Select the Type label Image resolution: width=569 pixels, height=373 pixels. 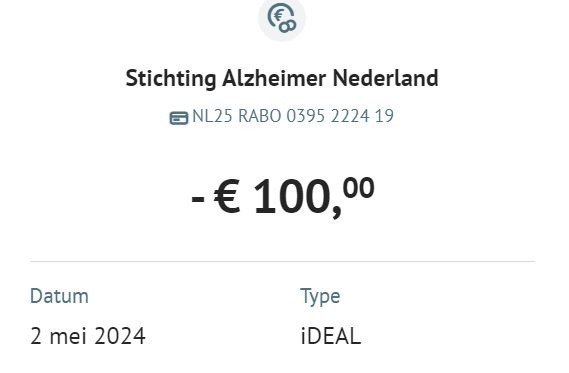coord(320,297)
